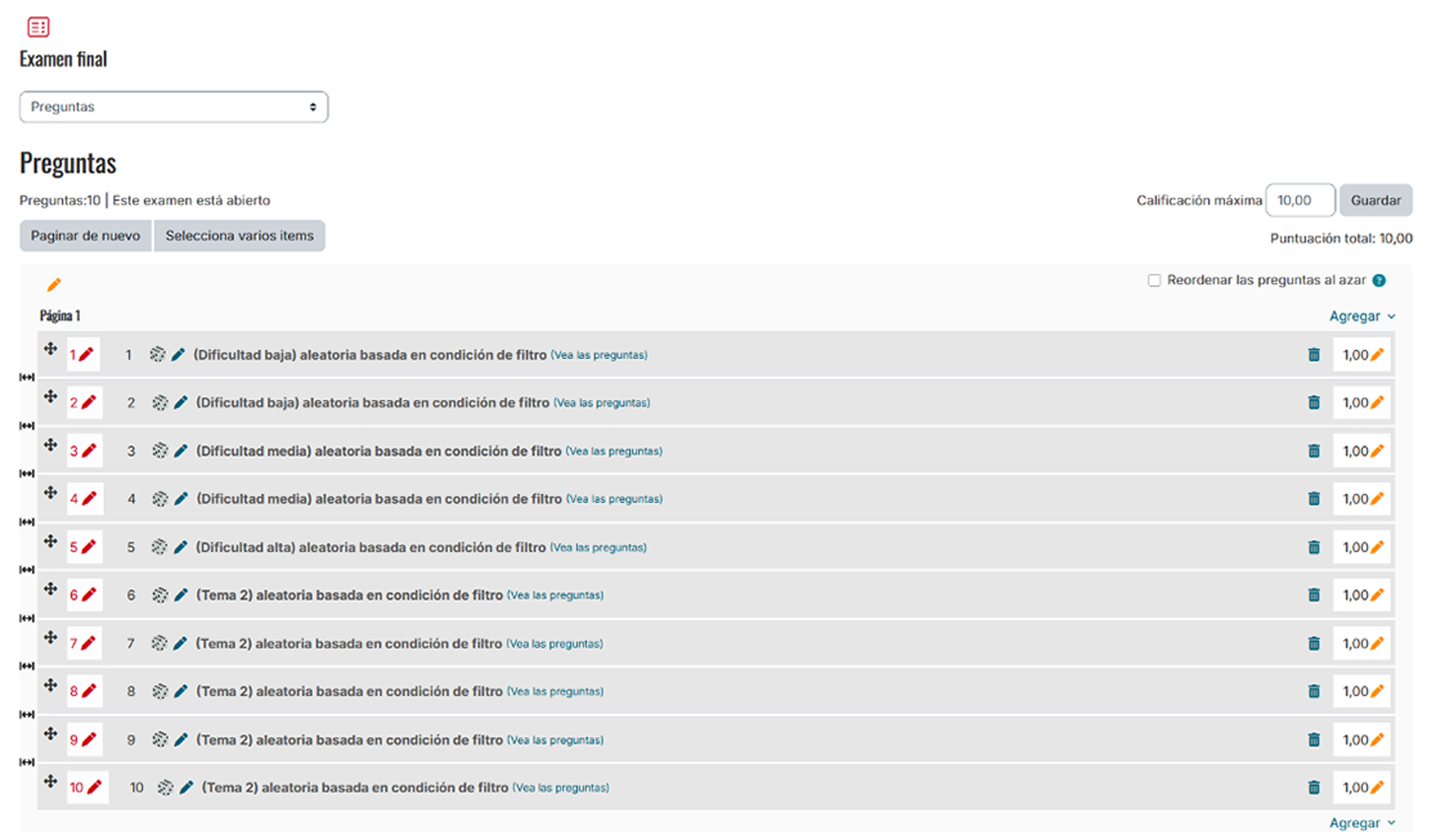
Task: Delete question 10 with trash icon
Action: point(1313,788)
